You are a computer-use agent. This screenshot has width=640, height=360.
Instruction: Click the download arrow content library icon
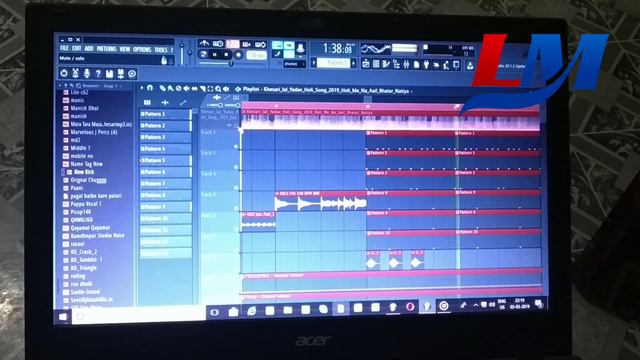point(470,65)
